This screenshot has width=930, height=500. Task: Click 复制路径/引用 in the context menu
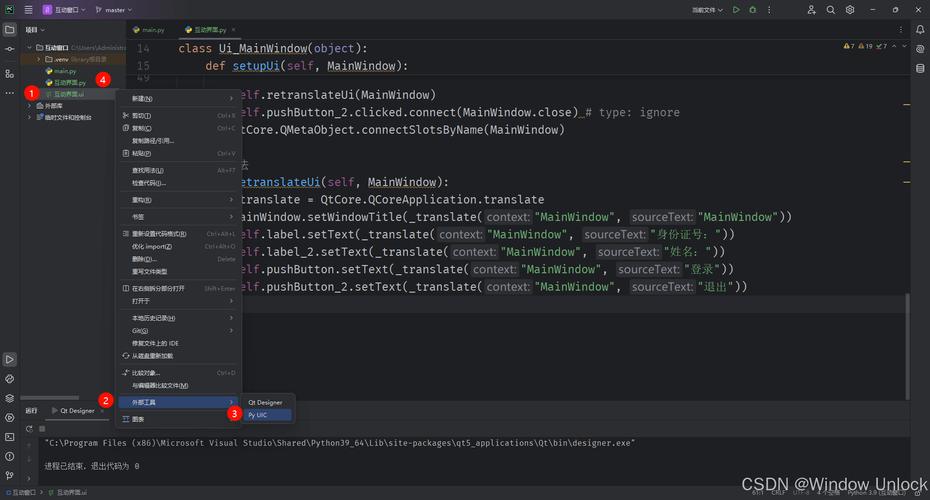coord(153,140)
